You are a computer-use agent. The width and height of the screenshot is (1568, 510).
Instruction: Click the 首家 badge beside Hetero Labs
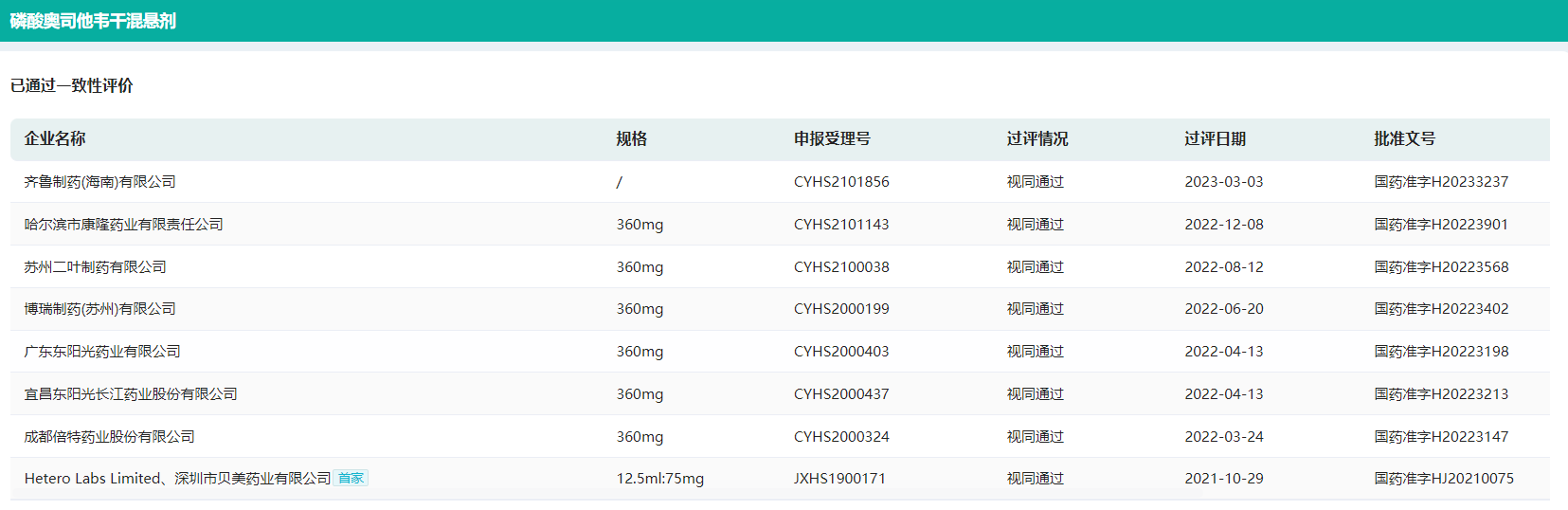[351, 479]
